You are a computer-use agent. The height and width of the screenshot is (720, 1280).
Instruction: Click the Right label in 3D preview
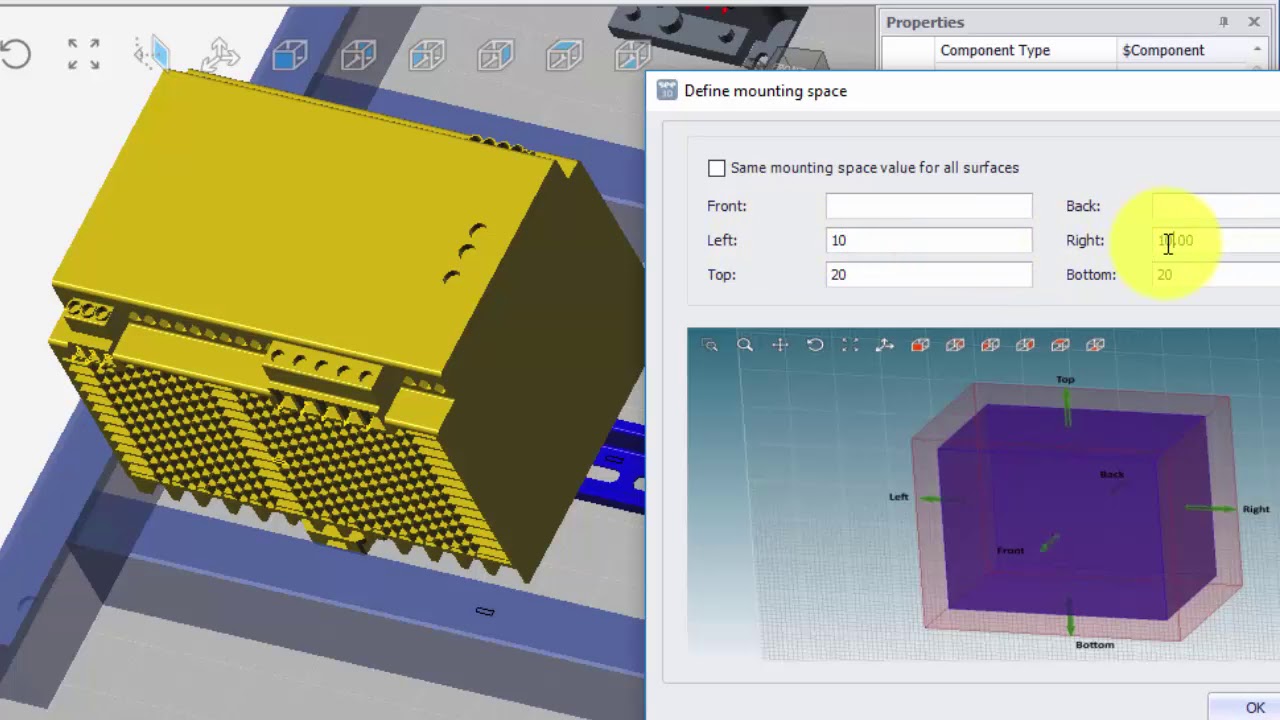[1256, 509]
